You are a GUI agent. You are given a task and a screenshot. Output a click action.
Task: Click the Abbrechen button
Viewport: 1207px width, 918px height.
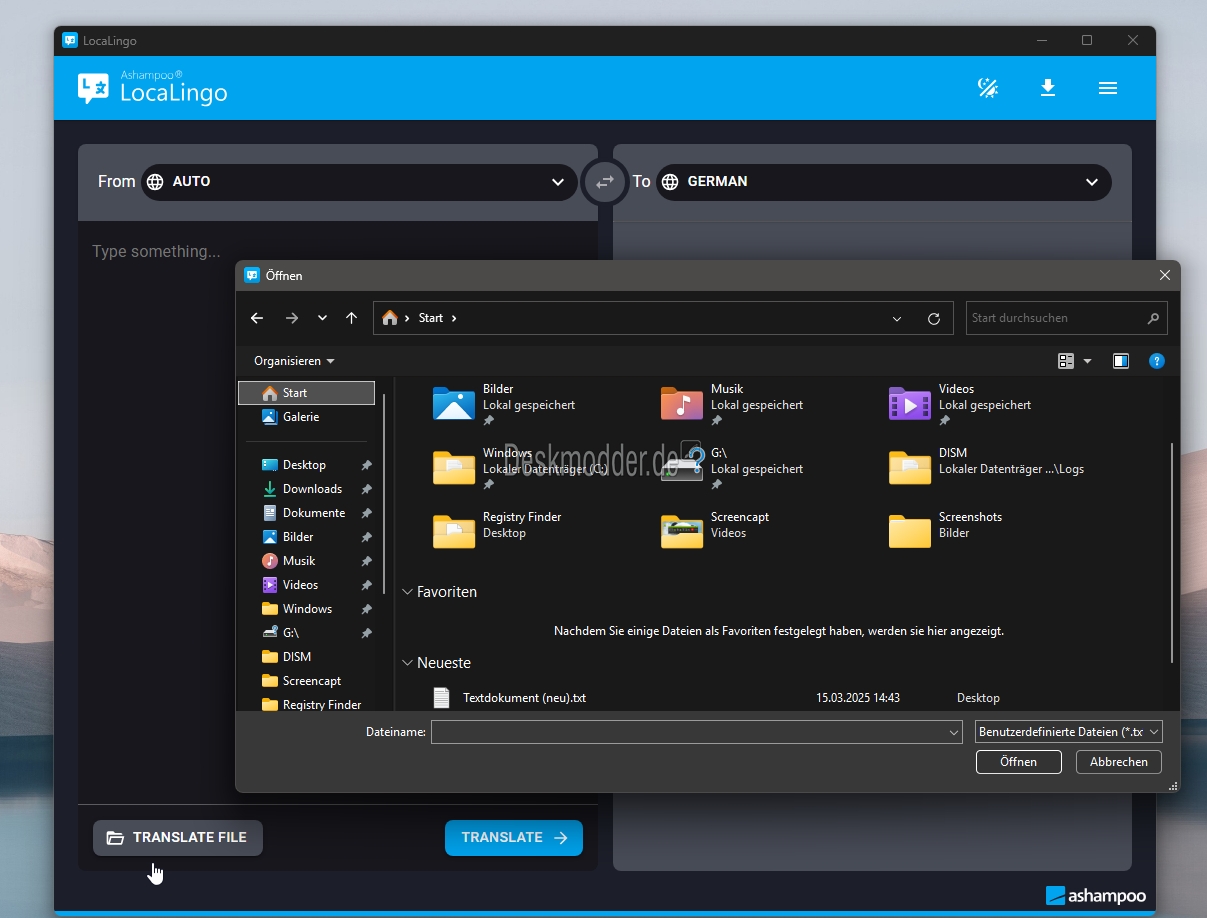coord(1118,762)
